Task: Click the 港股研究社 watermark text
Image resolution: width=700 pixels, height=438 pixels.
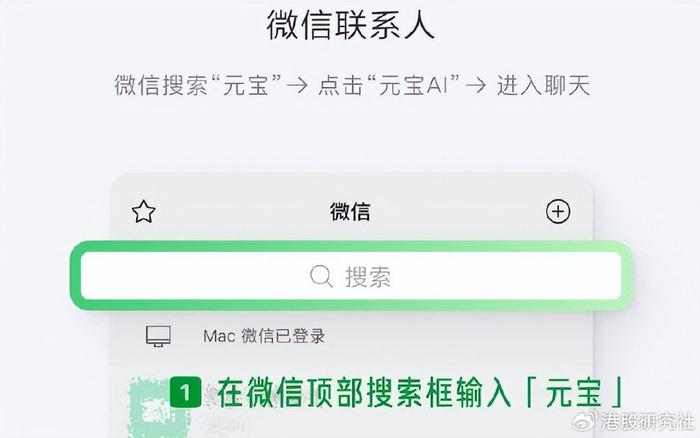Action: click(647, 421)
